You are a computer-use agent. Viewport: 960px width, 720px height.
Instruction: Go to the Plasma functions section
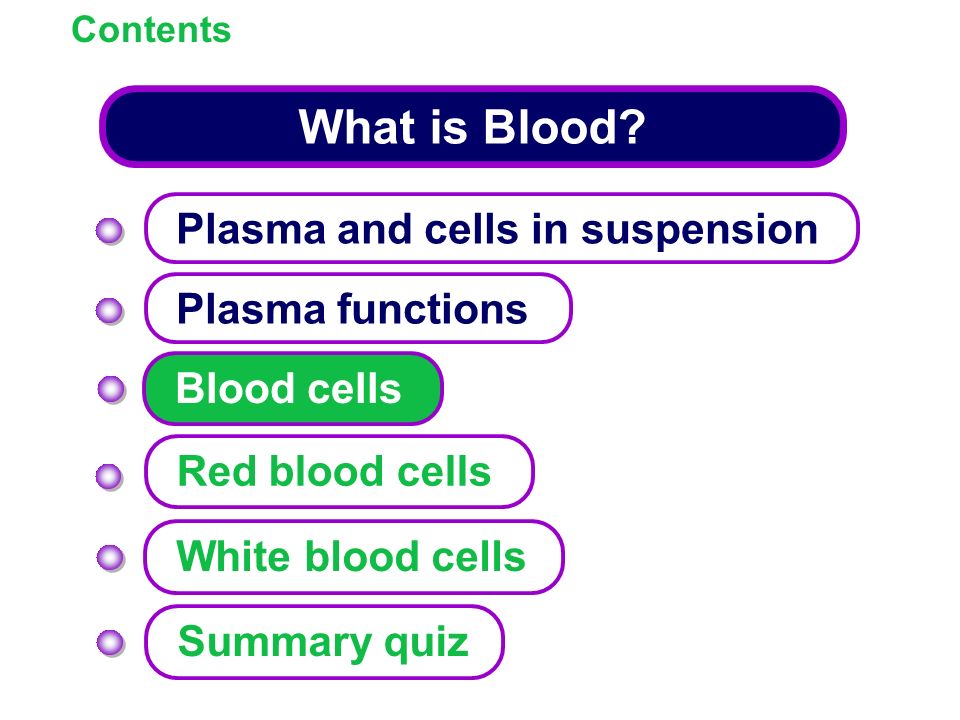tap(358, 308)
